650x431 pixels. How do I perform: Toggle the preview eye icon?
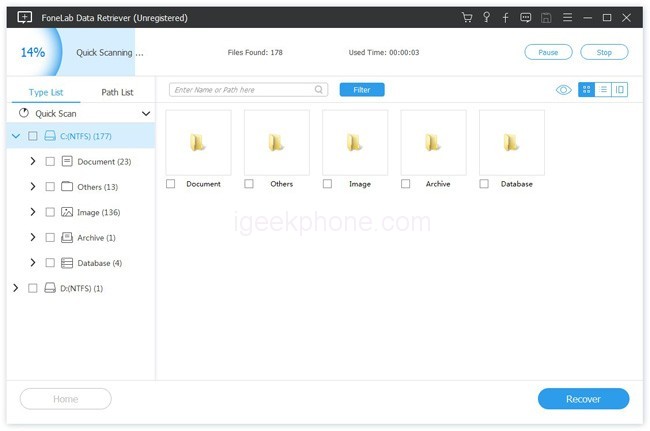tap(563, 90)
